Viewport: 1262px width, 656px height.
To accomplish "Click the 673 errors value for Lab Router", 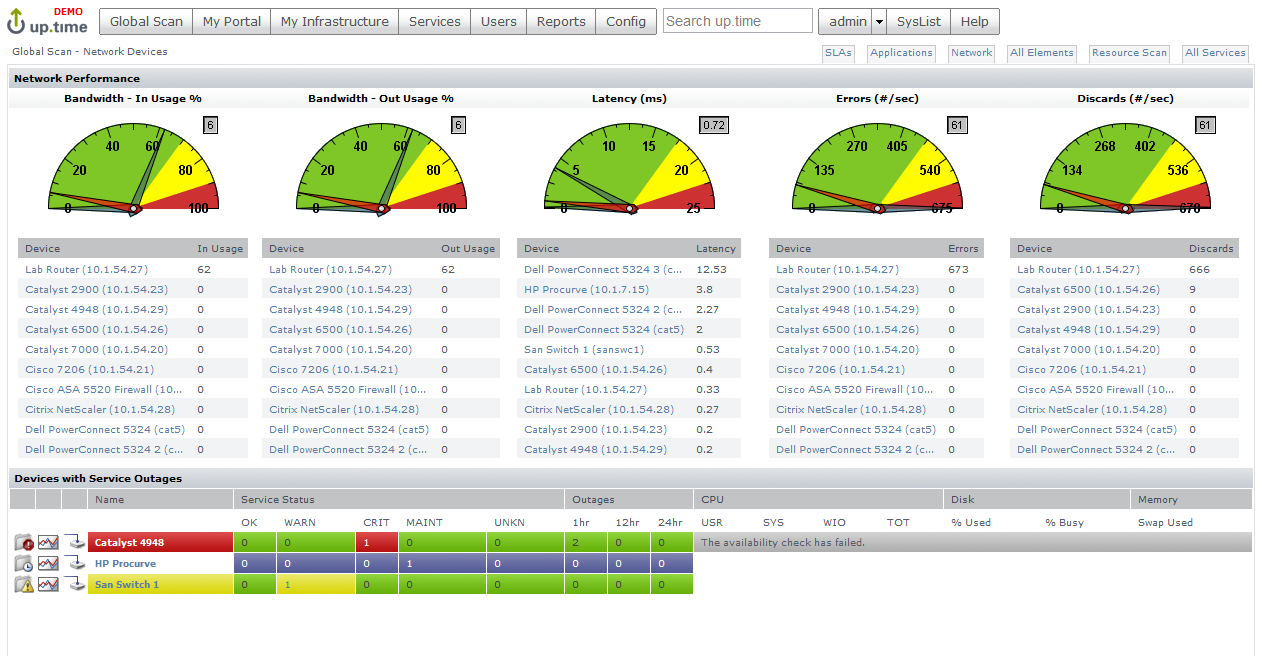I will pos(957,269).
